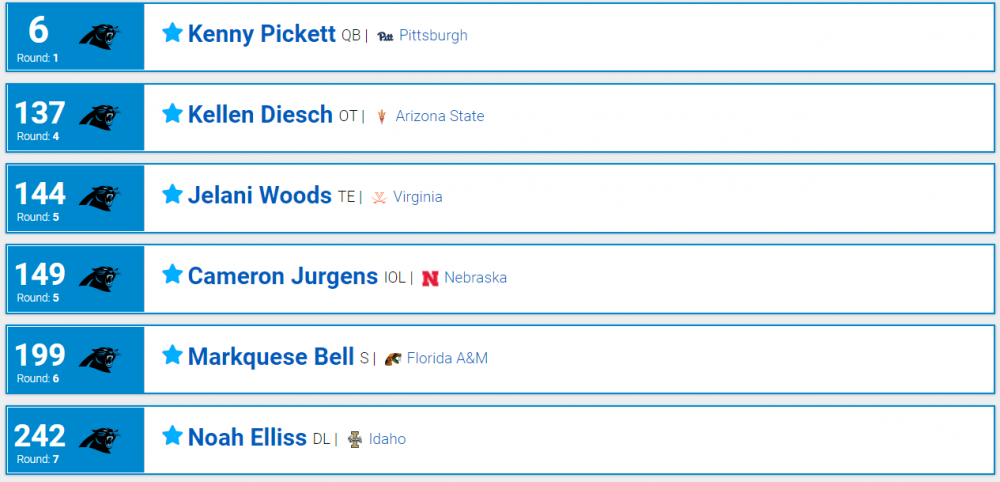Toggle the star for Jelani Woods
This screenshot has height=482, width=1000.
pyautogui.click(x=173, y=195)
